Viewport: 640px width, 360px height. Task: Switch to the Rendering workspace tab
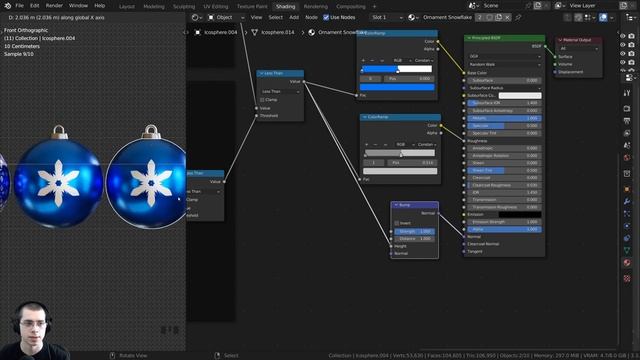click(x=316, y=7)
